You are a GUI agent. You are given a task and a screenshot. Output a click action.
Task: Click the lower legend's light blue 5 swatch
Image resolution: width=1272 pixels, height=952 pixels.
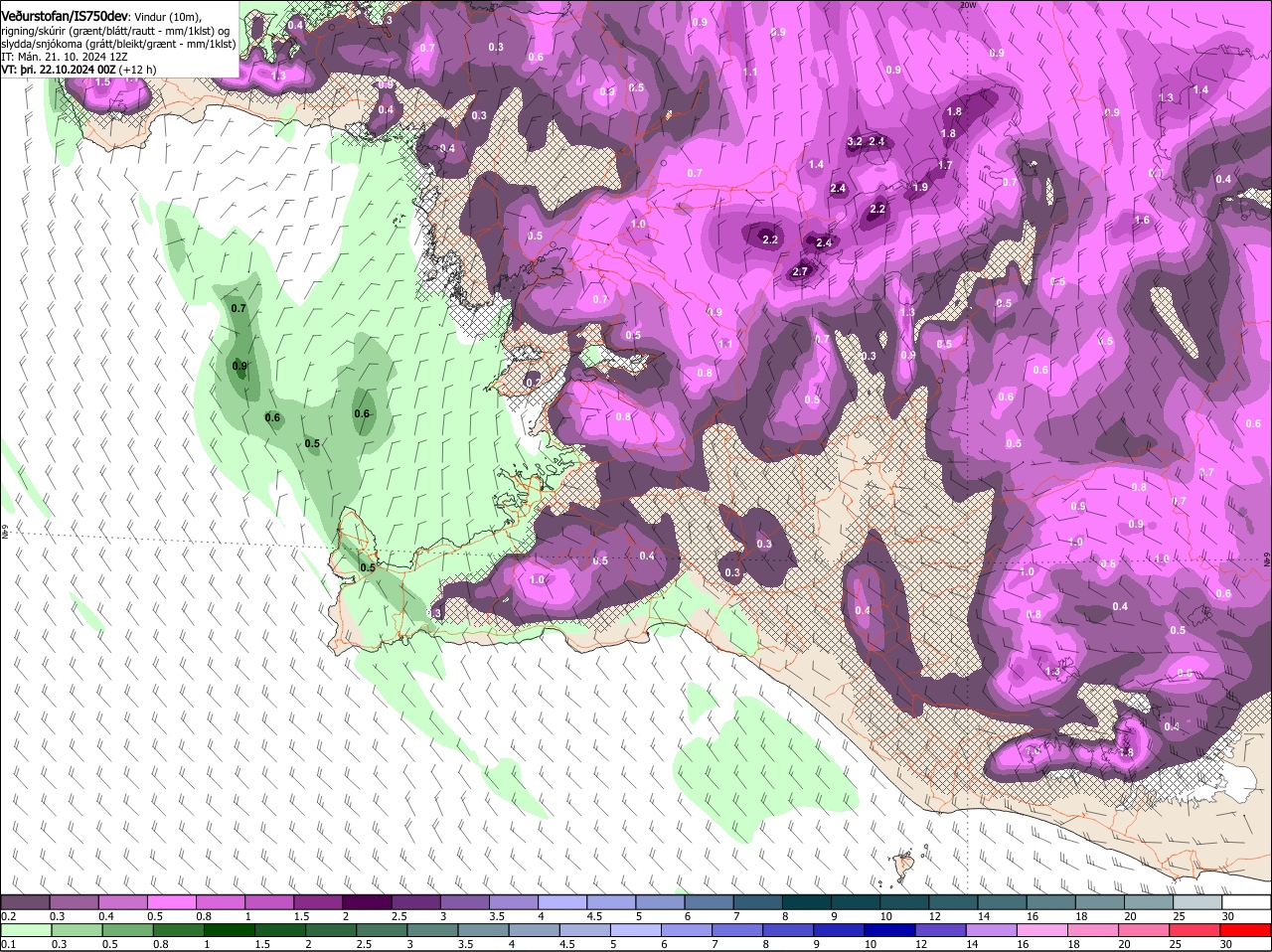pyautogui.click(x=635, y=930)
